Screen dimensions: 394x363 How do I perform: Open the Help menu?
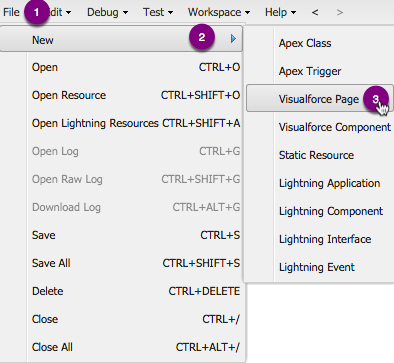point(280,12)
